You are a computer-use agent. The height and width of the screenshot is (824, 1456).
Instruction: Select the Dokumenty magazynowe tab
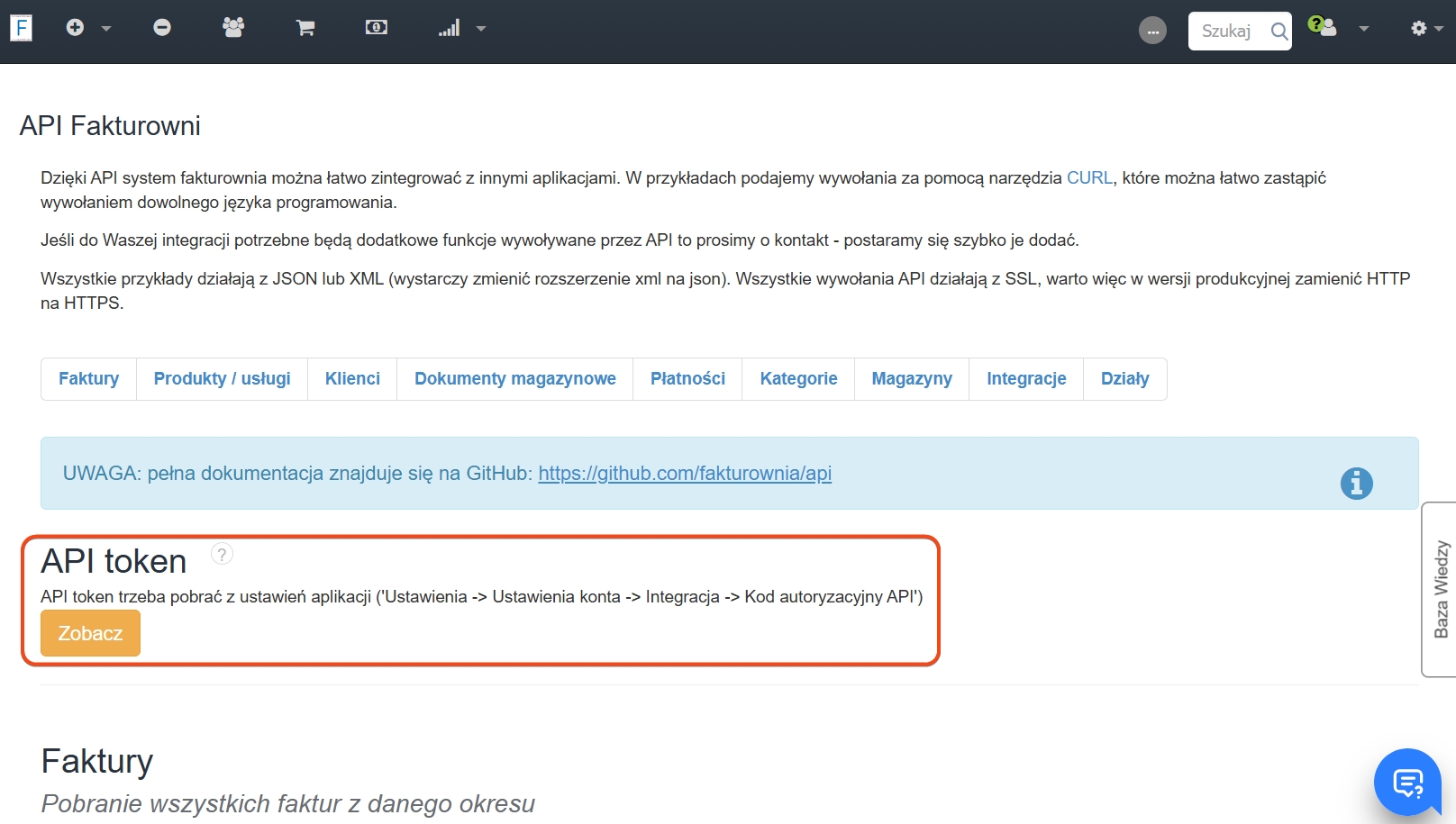point(514,379)
